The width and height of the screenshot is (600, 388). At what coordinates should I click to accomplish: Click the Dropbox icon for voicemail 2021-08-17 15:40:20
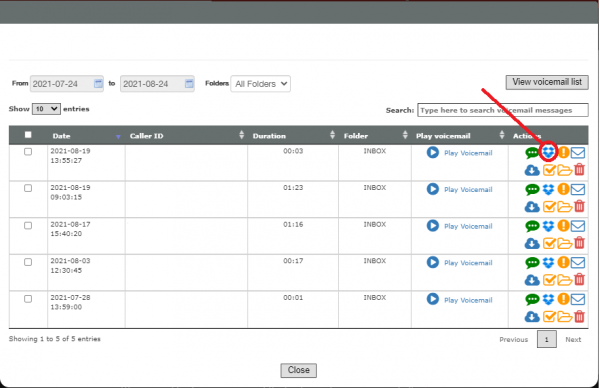click(548, 226)
